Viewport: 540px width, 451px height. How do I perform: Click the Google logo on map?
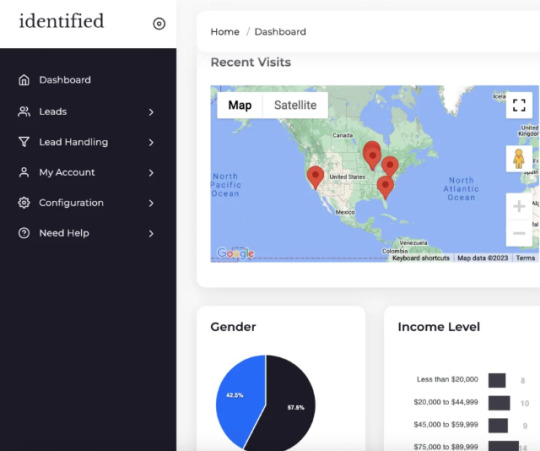pyautogui.click(x=236, y=253)
